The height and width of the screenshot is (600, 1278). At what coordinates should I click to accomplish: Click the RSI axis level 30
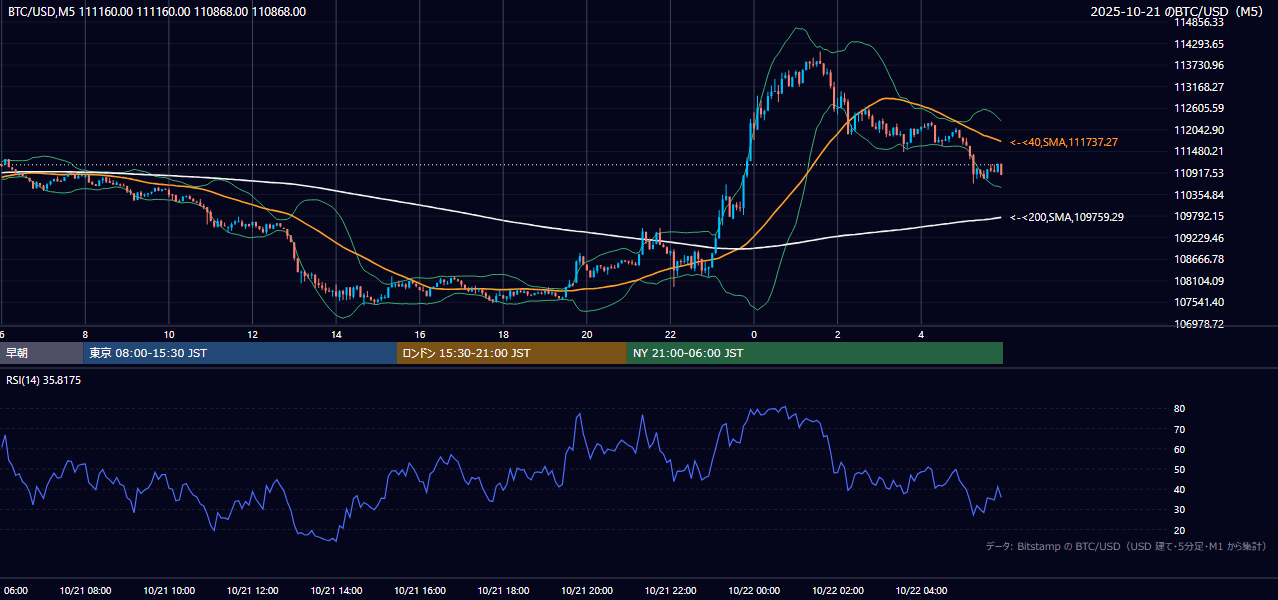(x=1180, y=510)
